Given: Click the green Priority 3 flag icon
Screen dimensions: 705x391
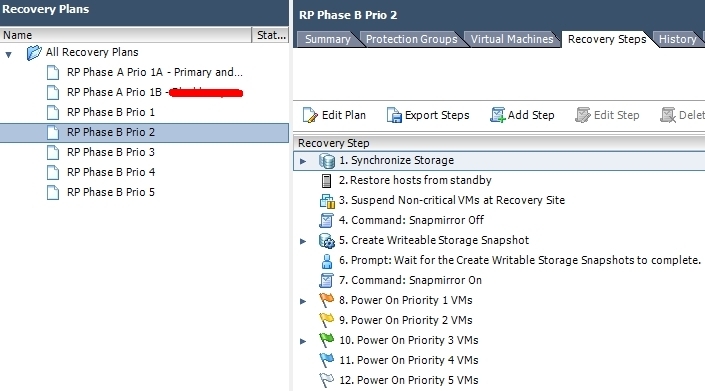Looking at the screenshot, I should pos(327,340).
